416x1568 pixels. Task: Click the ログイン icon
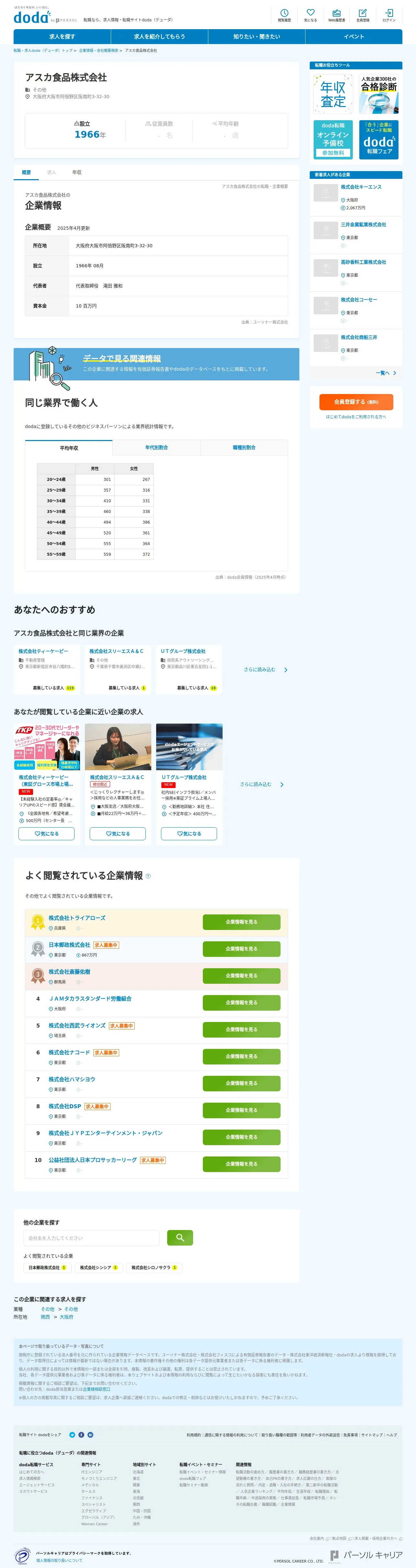coord(389,15)
